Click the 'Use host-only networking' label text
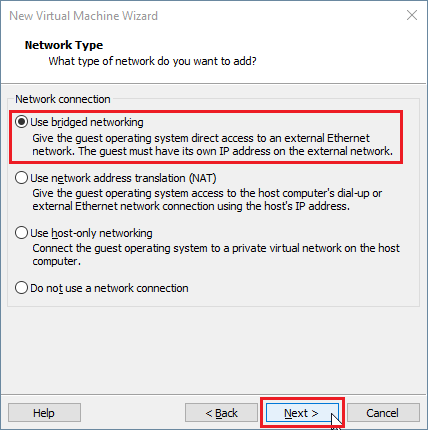Screen dimensions: 428x430 [91, 233]
